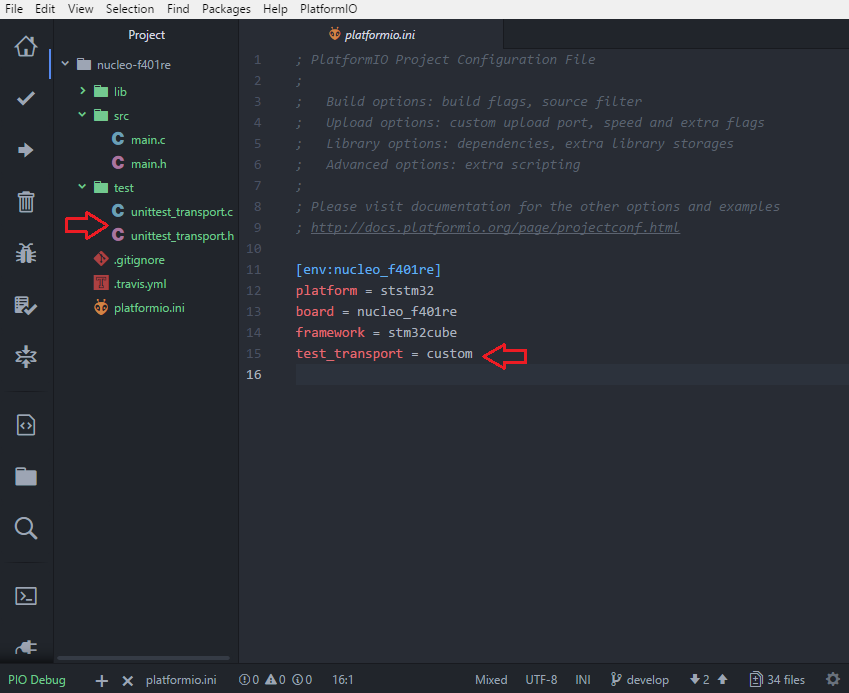Click the test_transport key on line 15
This screenshot has width=849, height=693.
point(349,354)
